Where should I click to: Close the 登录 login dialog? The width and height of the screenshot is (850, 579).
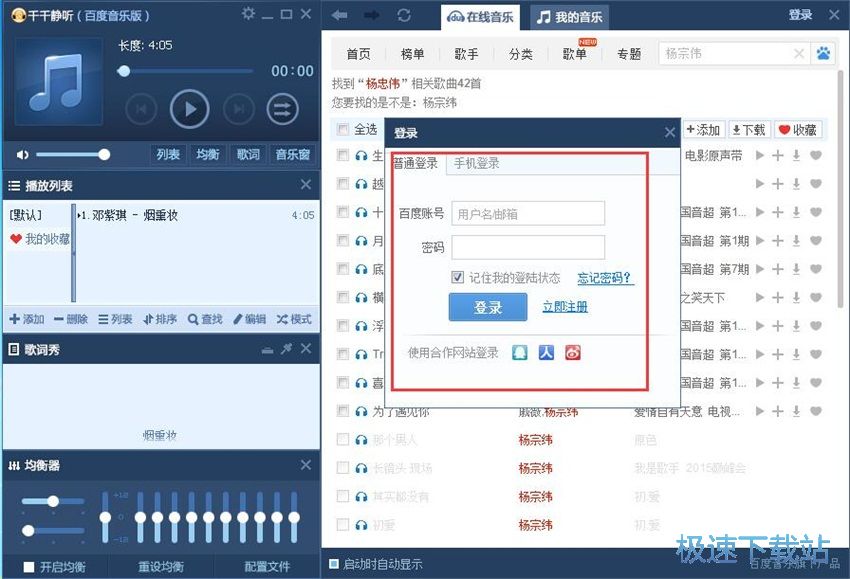670,132
